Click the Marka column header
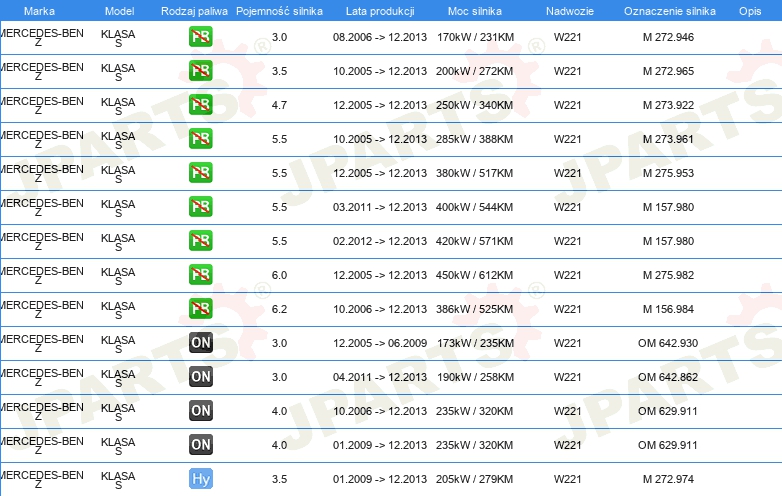The height and width of the screenshot is (496, 782). [39, 11]
